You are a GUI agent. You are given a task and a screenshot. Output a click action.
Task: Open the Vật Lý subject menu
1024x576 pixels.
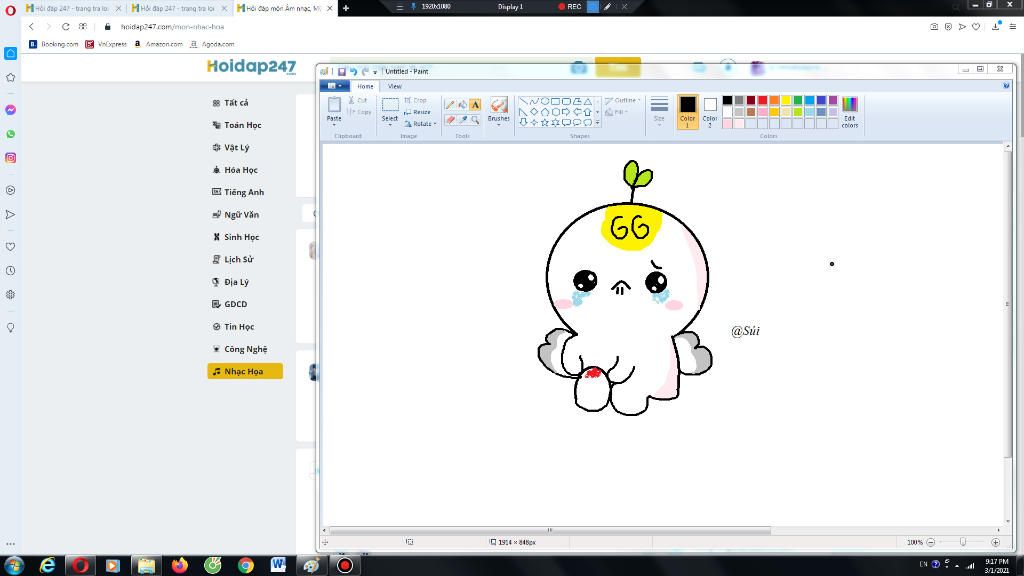point(236,148)
